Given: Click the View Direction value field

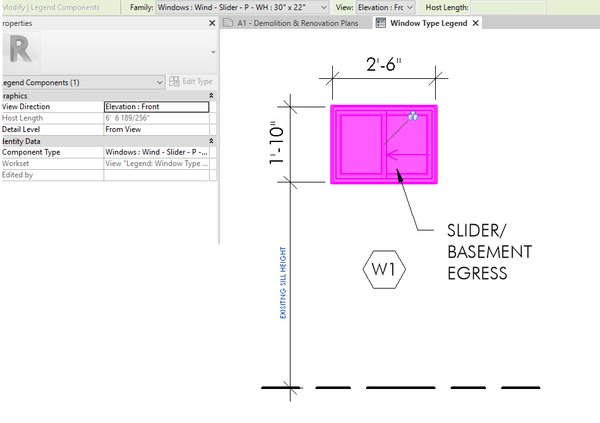Looking at the screenshot, I should pos(157,107).
